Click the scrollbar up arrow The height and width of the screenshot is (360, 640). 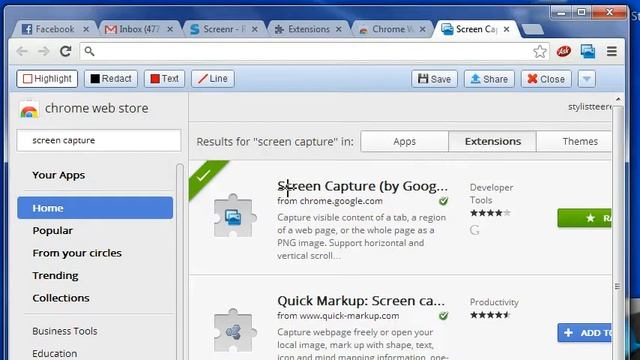pos(618,100)
